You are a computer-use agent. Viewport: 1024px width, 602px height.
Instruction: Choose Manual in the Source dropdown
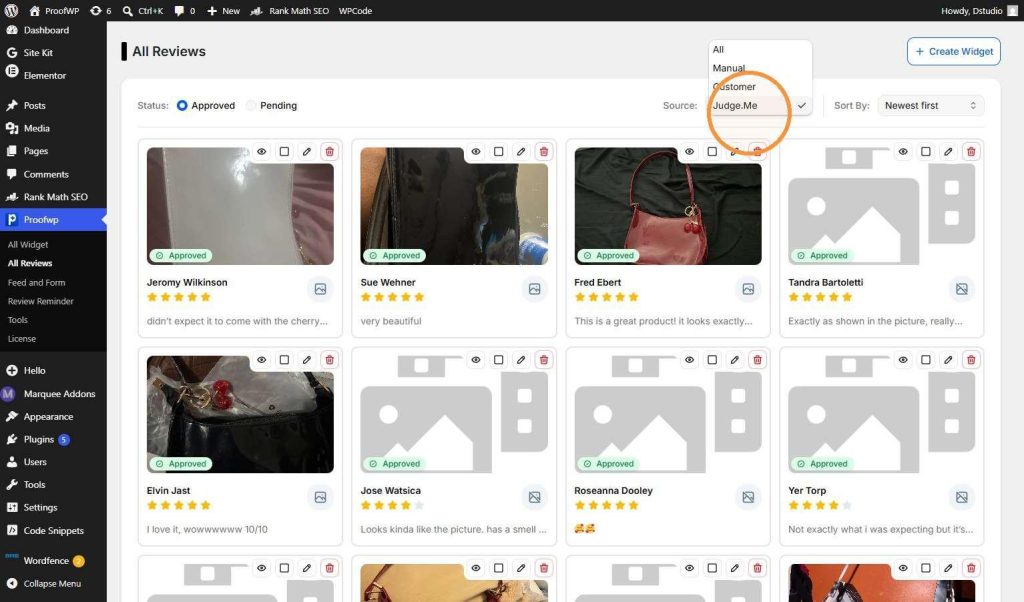pyautogui.click(x=760, y=68)
